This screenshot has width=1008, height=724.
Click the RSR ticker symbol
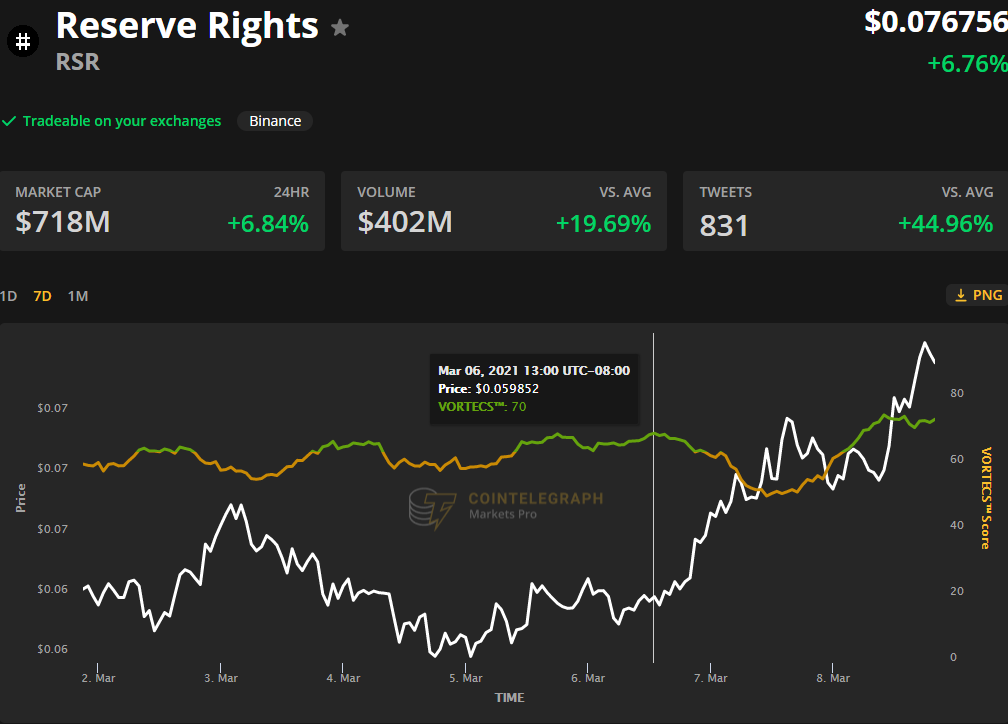78,62
